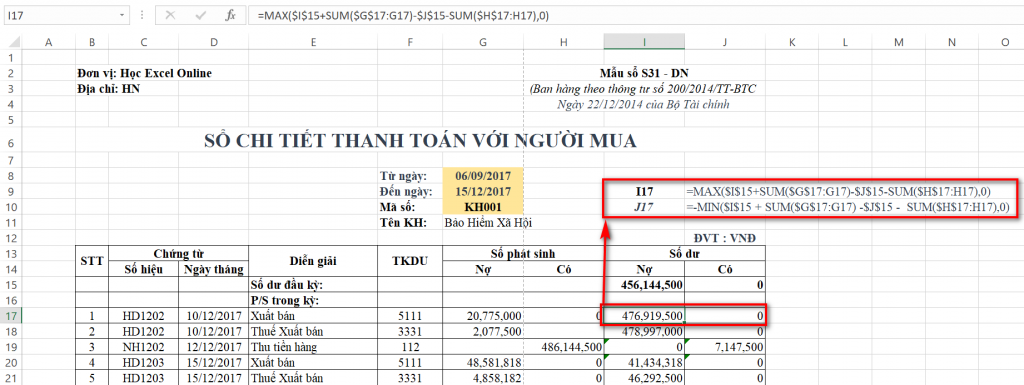Click 'Ngày 22/12/2014 của Bộ Tài chính' cell
This screenshot has height=385, width=1024.
[x=644, y=104]
